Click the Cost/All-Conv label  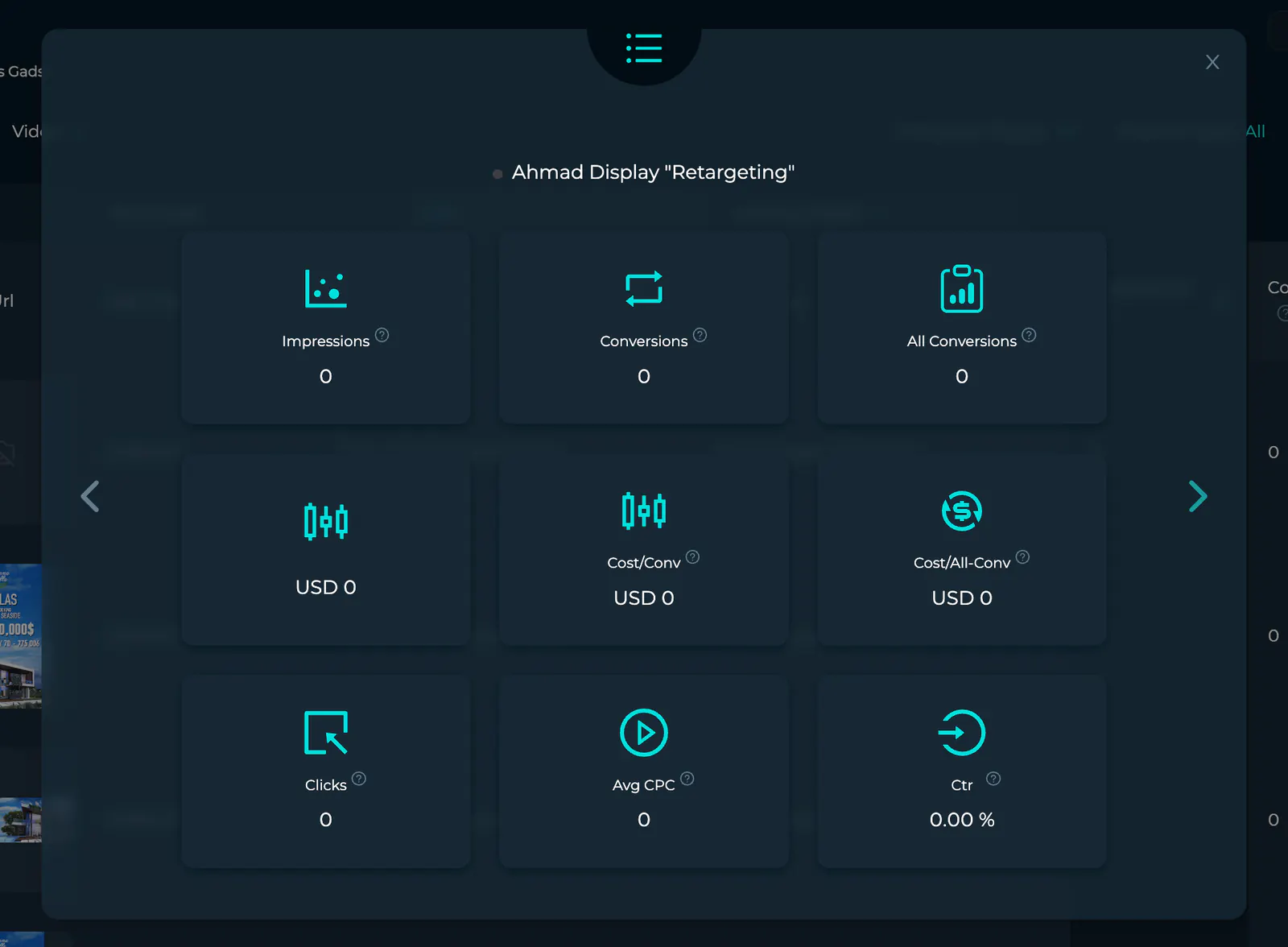962,563
